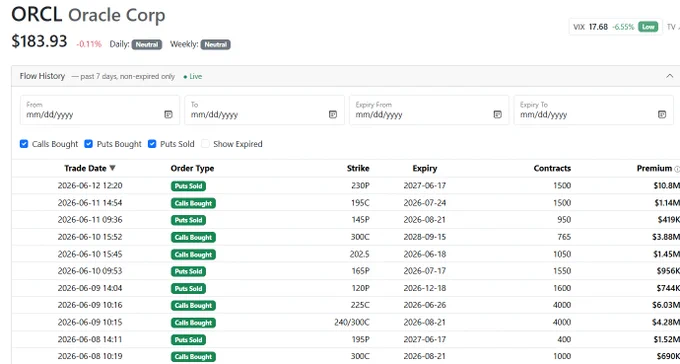Sort table by Order Type column
This screenshot has height=364, width=680.
point(192,168)
